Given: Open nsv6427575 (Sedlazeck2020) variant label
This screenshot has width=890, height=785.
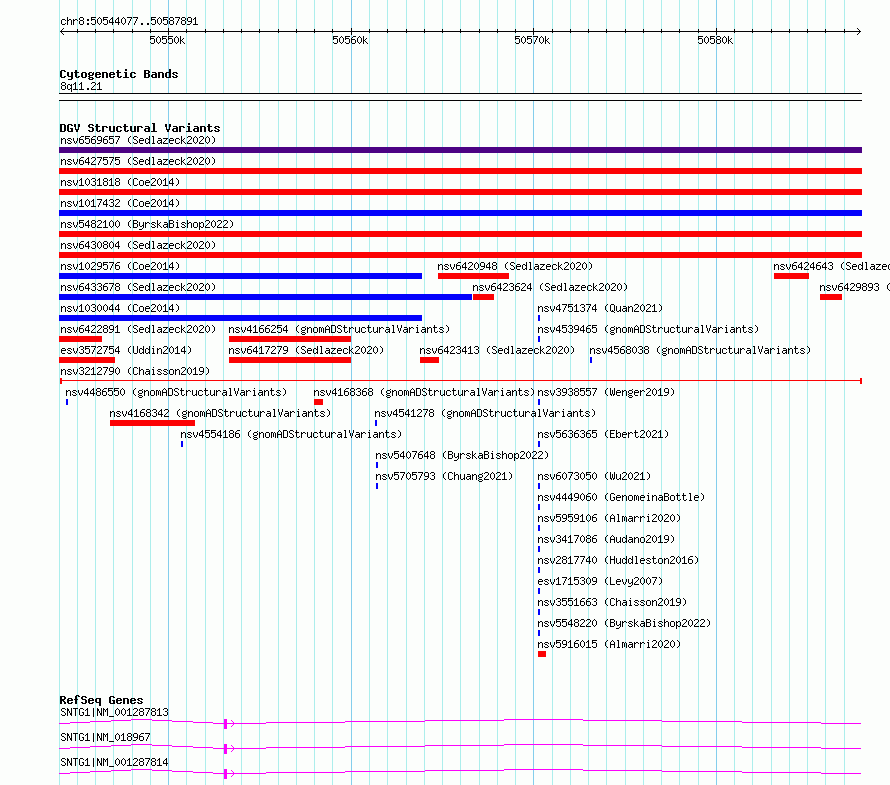Looking at the screenshot, I should (138, 161).
